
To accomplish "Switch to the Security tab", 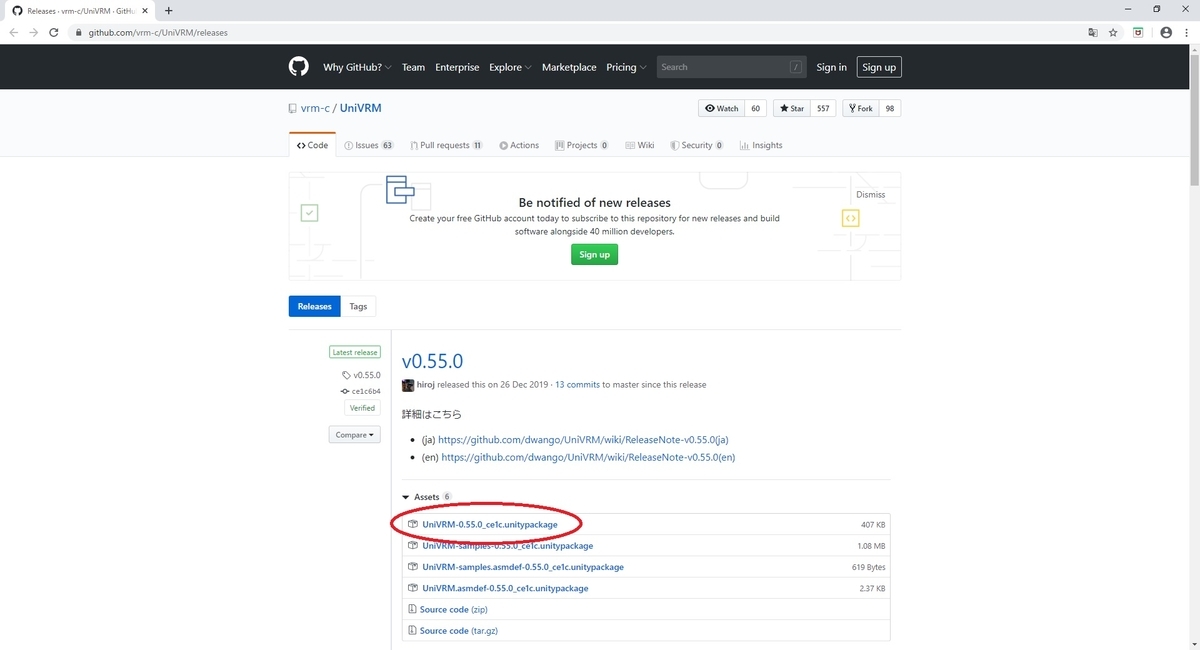I will (697, 145).
